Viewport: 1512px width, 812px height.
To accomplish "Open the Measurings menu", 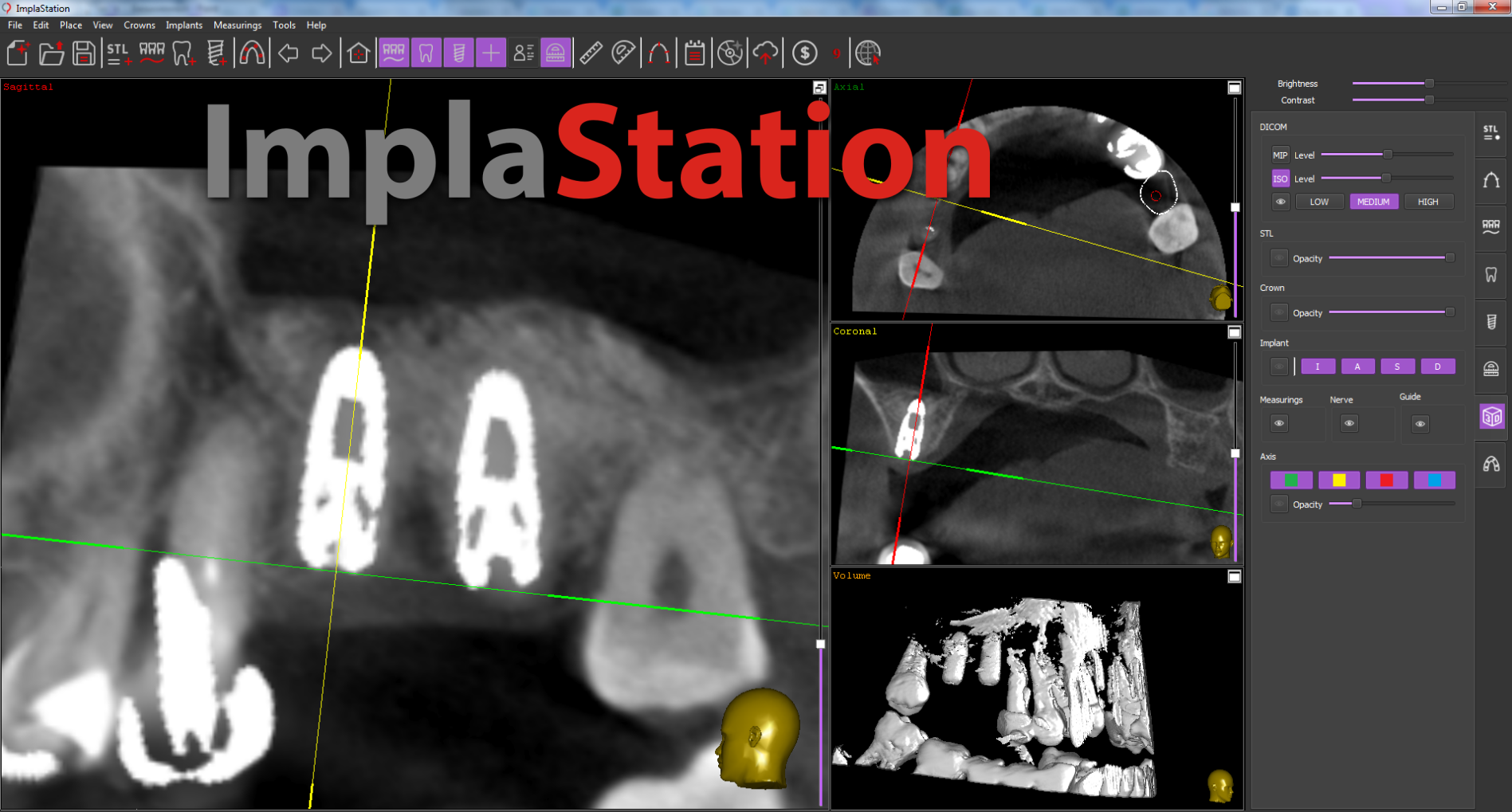I will click(238, 25).
